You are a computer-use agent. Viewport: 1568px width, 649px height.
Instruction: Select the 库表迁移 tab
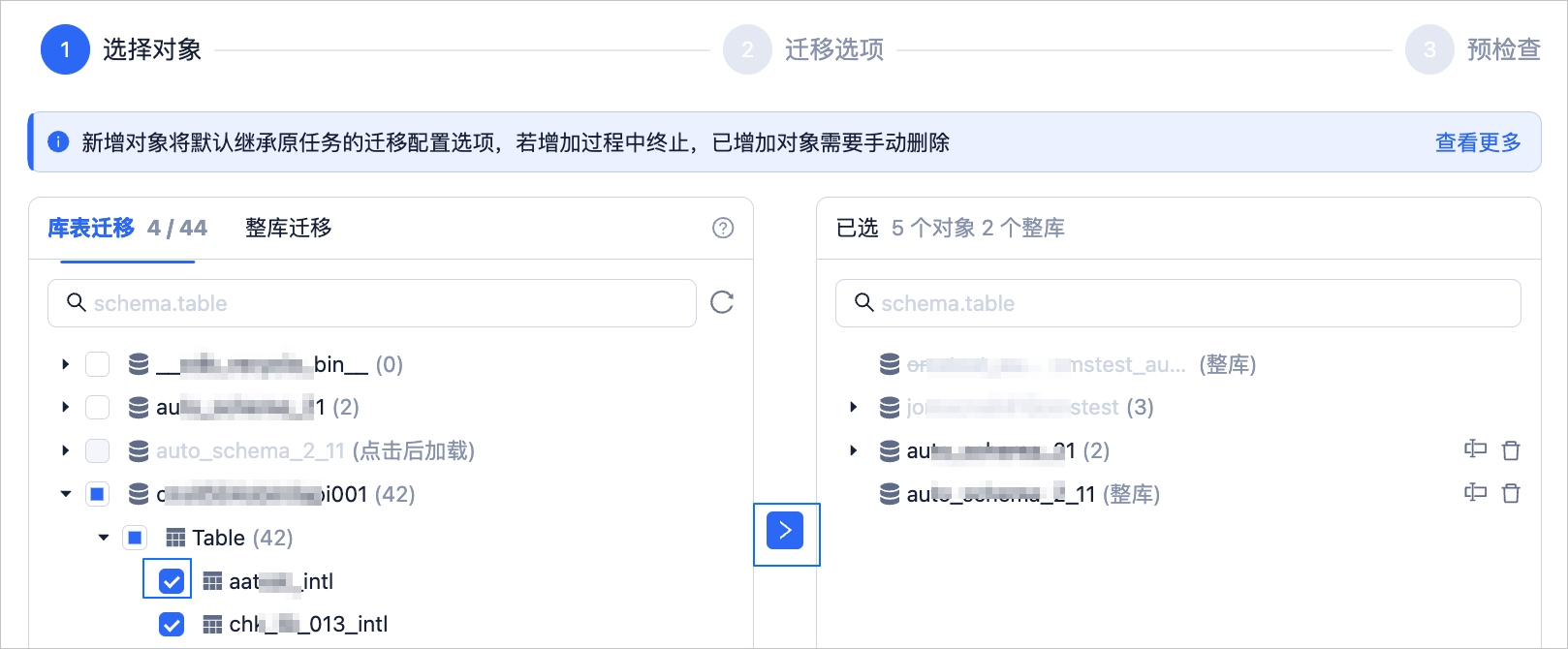[91, 228]
